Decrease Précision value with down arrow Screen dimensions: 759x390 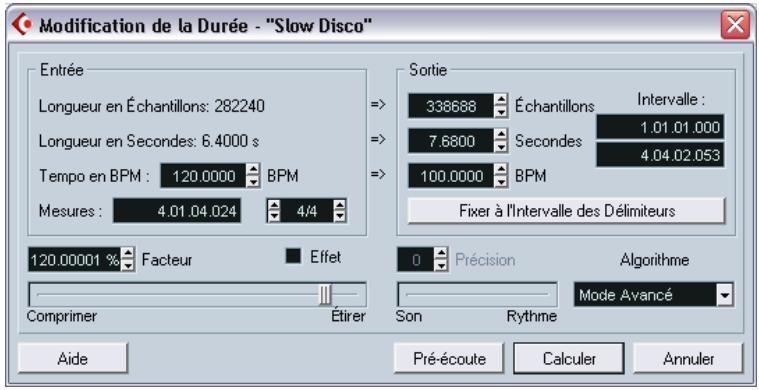coord(440,266)
